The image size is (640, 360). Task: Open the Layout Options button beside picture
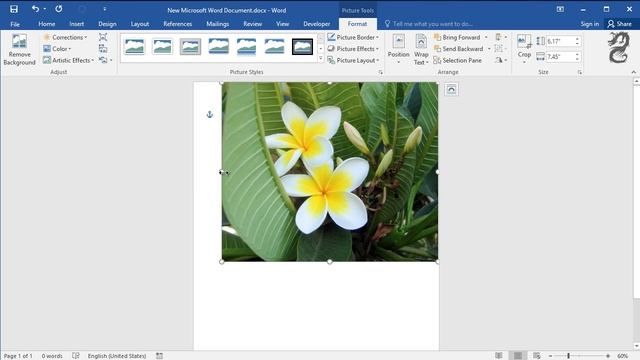coord(451,89)
